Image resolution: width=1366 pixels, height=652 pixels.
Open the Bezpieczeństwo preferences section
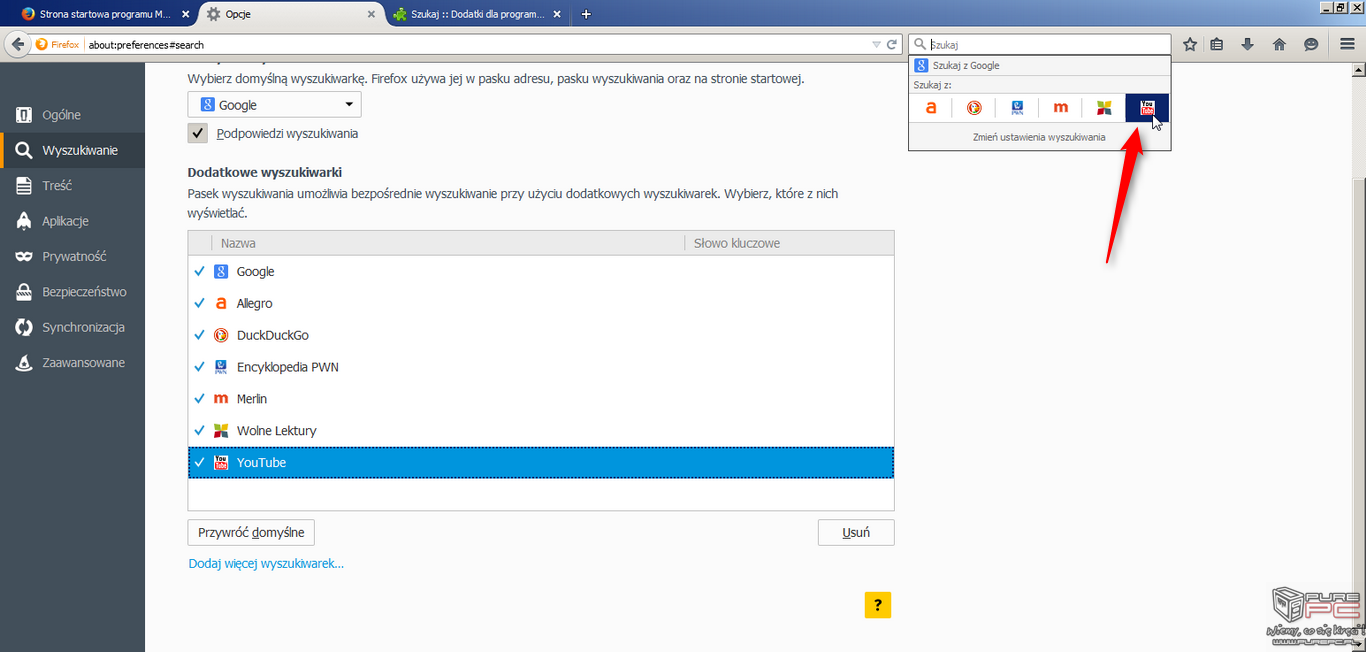coord(72,292)
